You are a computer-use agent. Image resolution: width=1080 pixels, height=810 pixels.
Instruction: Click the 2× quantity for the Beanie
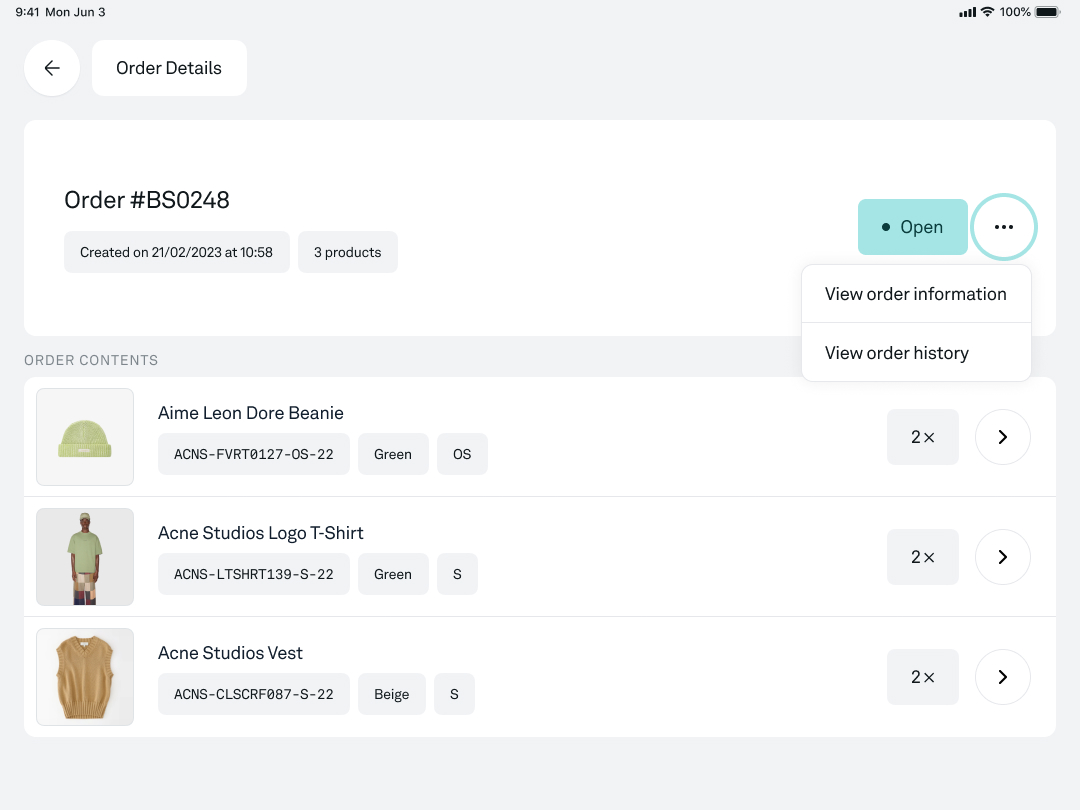[x=922, y=437]
